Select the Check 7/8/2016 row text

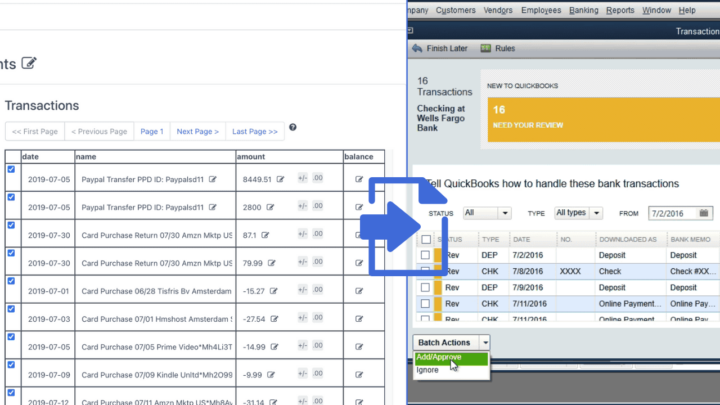click(610, 271)
